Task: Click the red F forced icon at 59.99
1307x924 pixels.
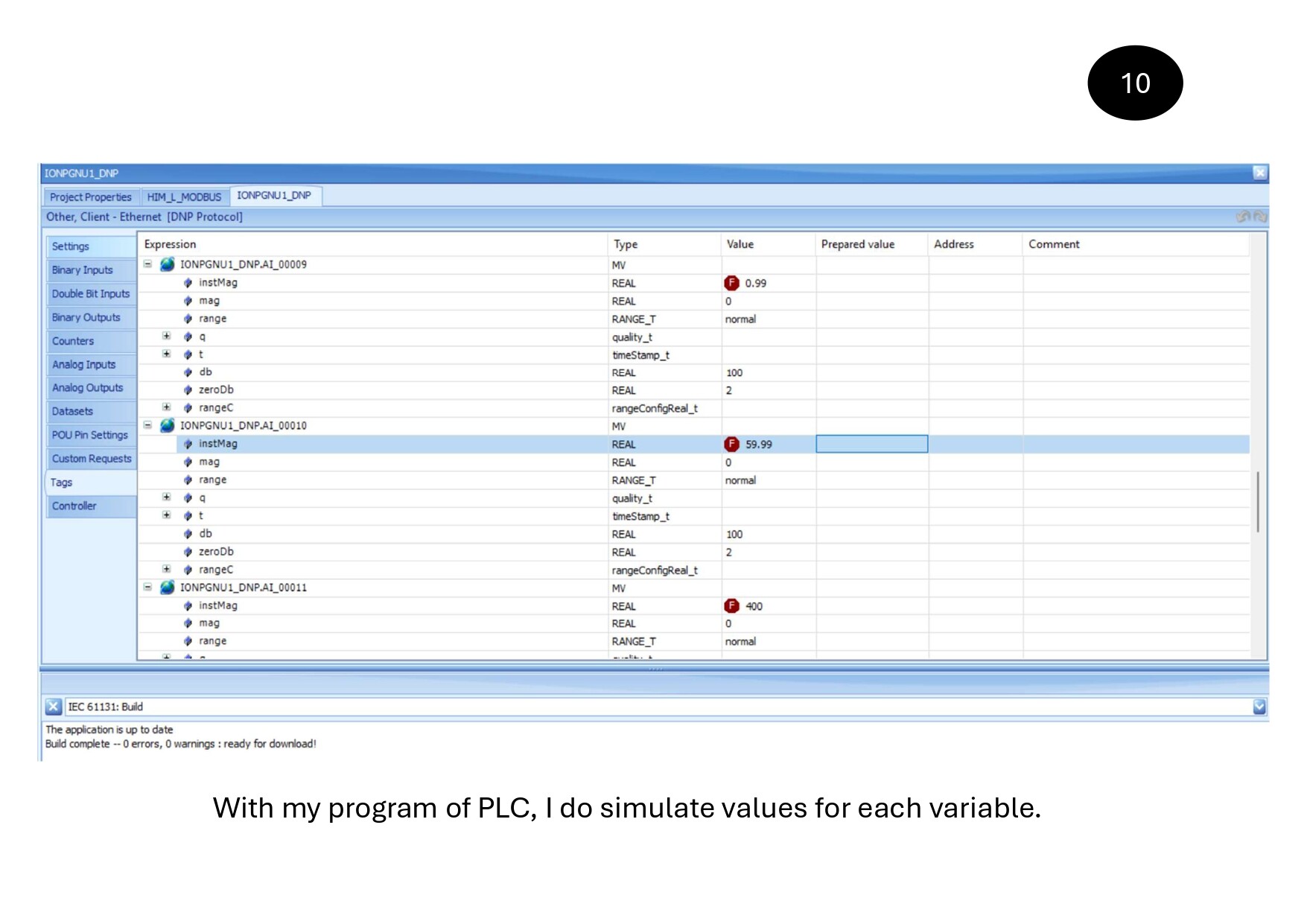Action: tap(731, 445)
